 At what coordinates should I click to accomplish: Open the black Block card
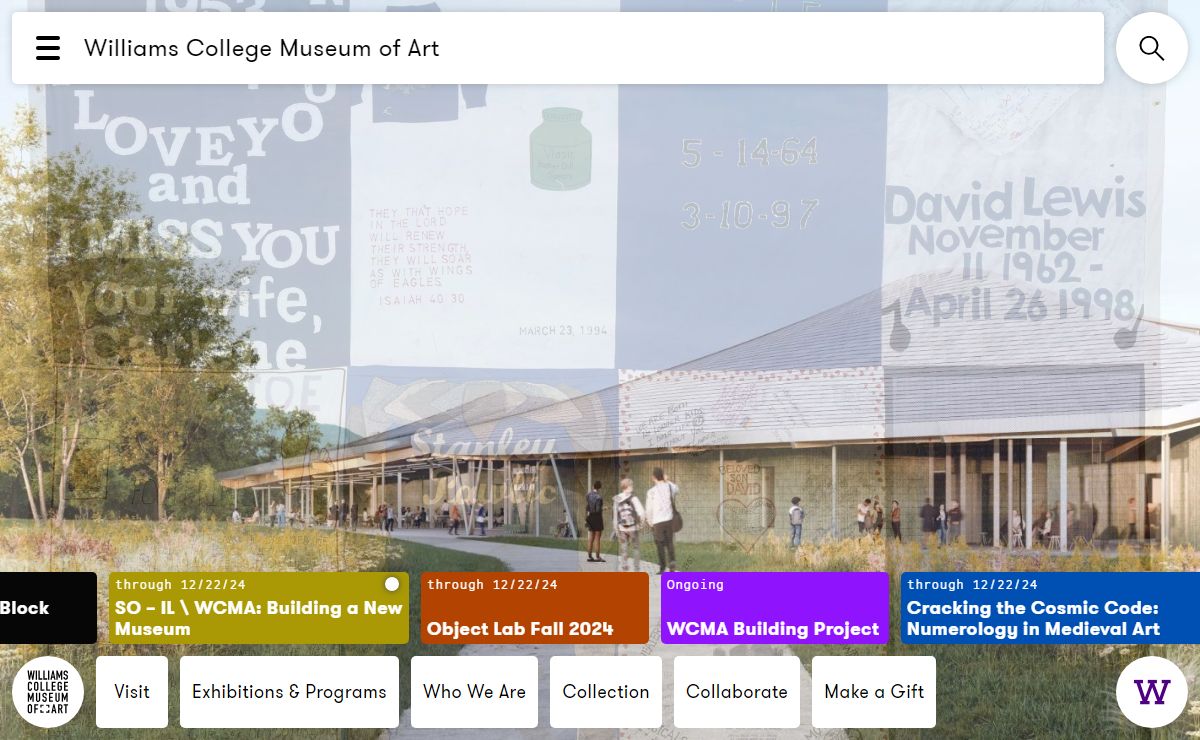[x=48, y=608]
